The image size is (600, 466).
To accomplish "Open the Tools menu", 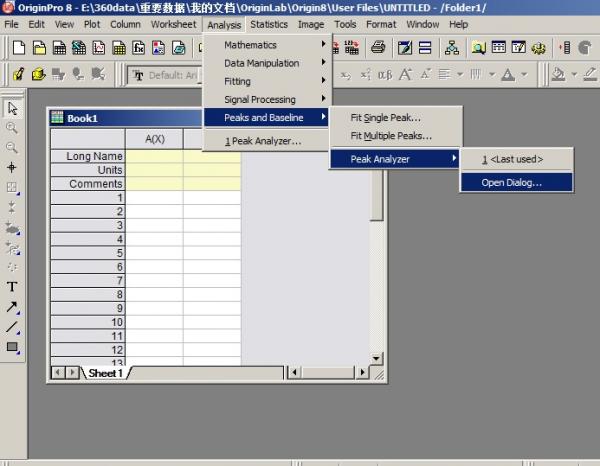I will coord(345,24).
